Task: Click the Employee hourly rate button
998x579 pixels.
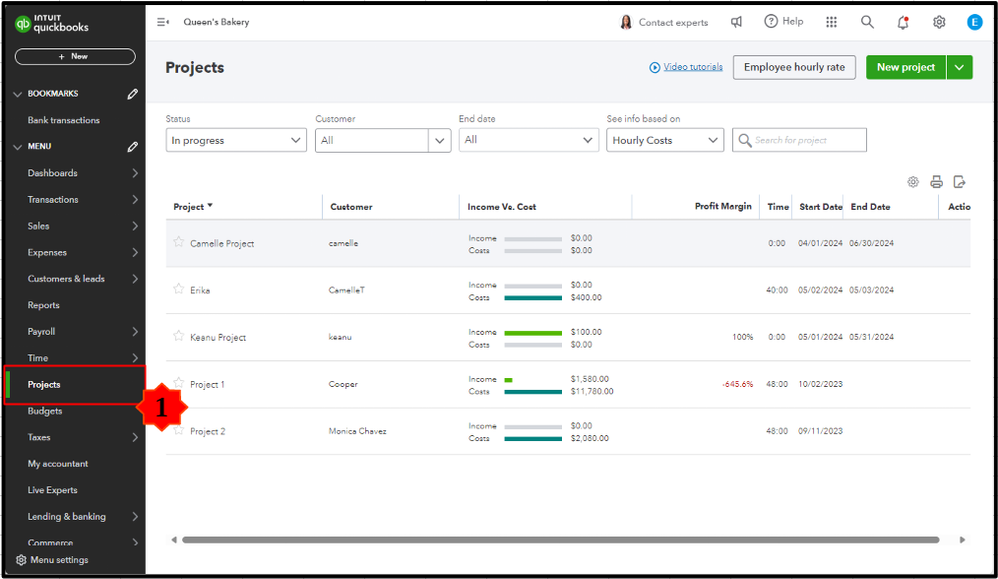Action: [x=794, y=67]
